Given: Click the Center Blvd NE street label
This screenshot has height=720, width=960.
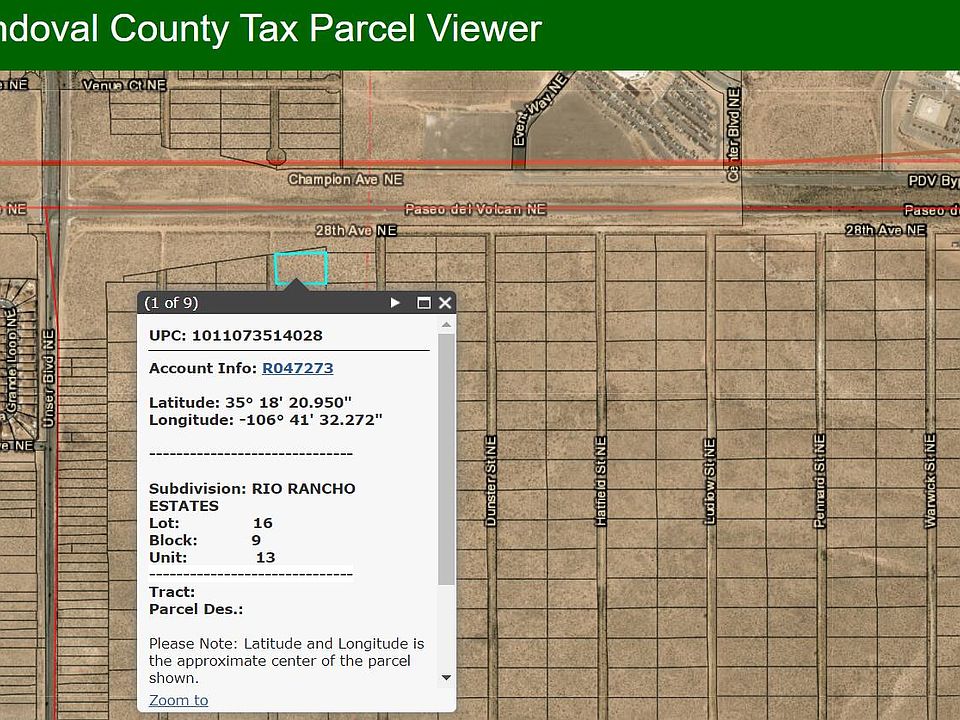Looking at the screenshot, I should pyautogui.click(x=733, y=135).
